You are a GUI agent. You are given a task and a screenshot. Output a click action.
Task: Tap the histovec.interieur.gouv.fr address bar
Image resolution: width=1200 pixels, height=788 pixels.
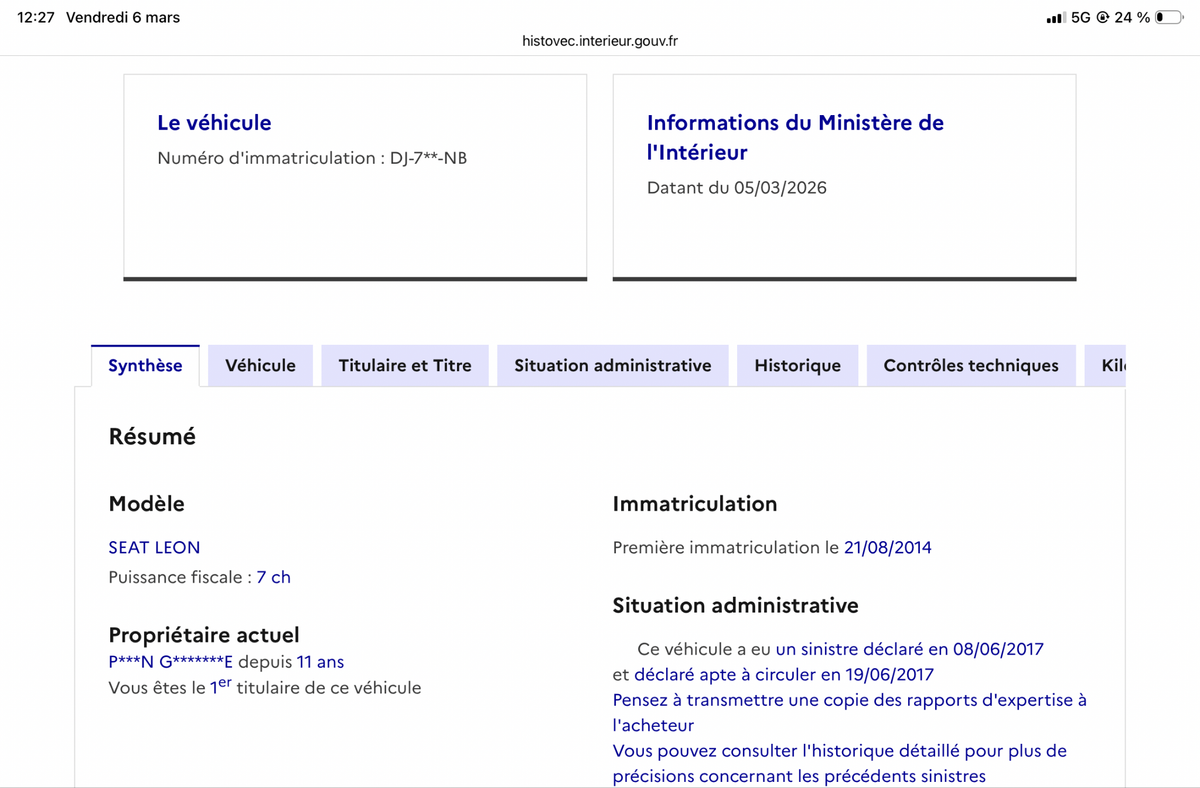pyautogui.click(x=600, y=41)
